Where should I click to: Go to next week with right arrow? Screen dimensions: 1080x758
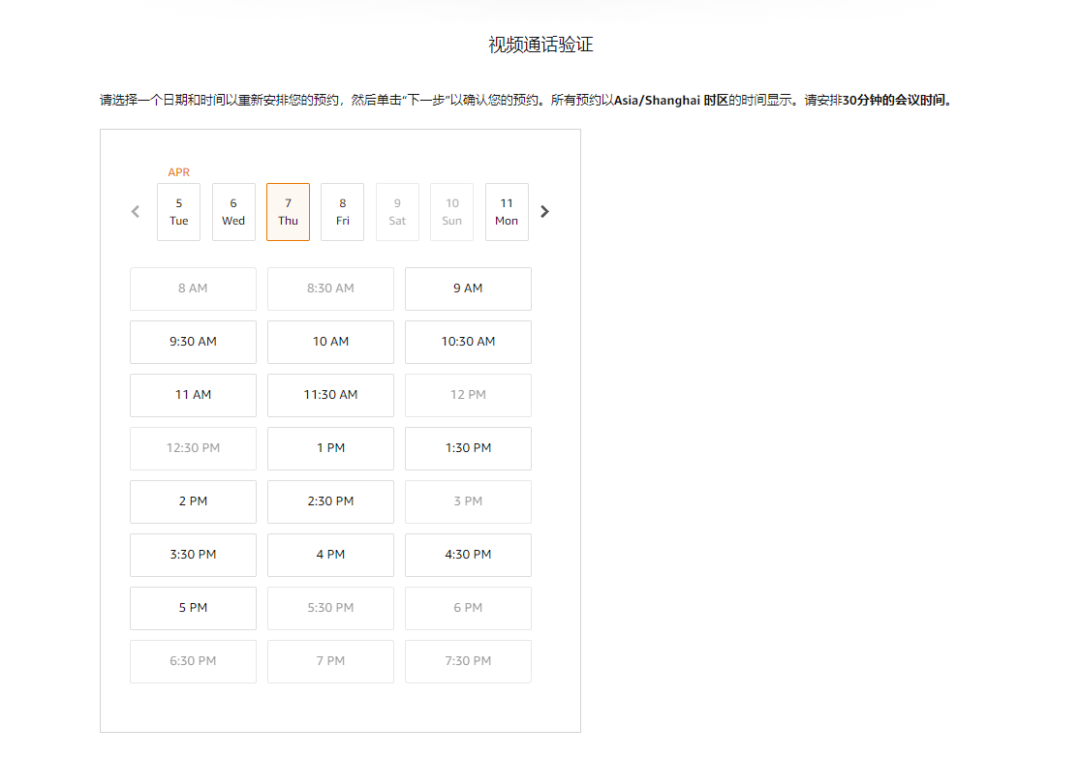[x=545, y=211]
